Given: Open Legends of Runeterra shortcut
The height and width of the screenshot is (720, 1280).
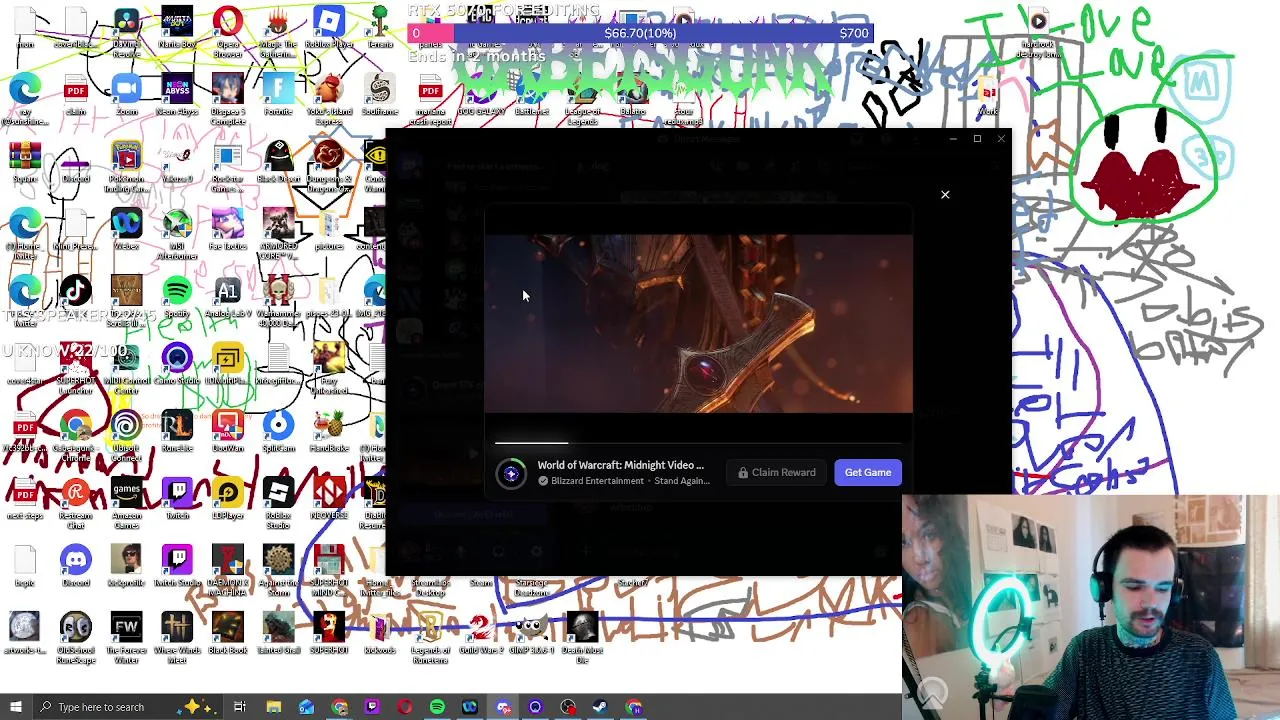Looking at the screenshot, I should 431,636.
